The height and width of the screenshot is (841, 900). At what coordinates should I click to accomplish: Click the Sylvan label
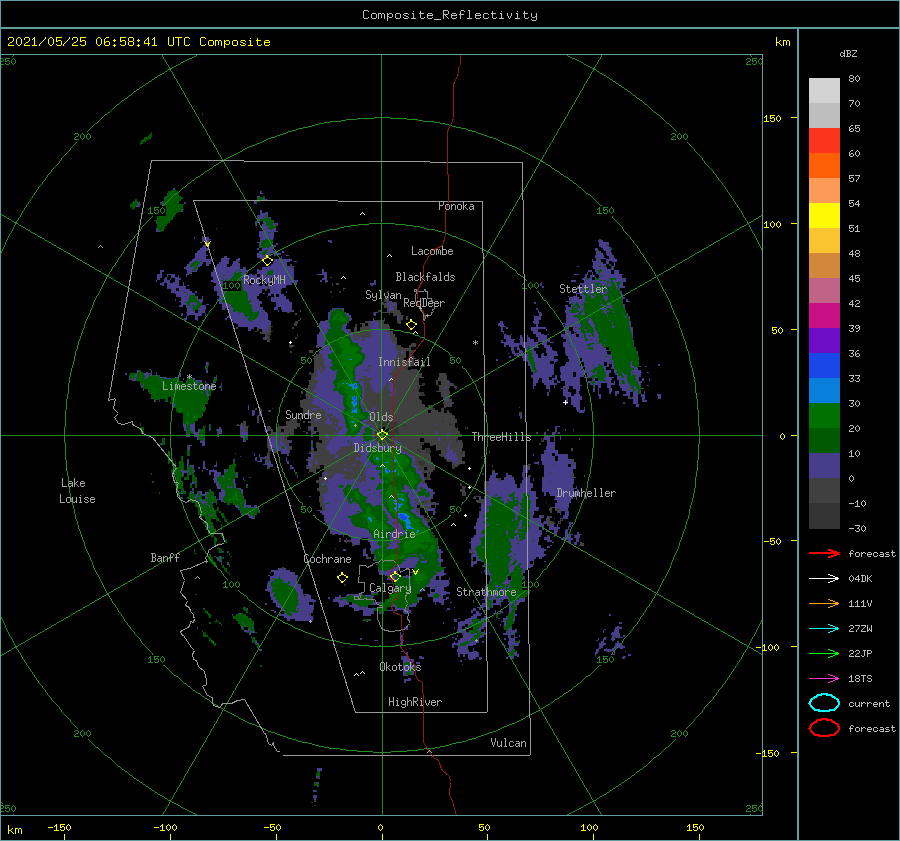pyautogui.click(x=383, y=295)
